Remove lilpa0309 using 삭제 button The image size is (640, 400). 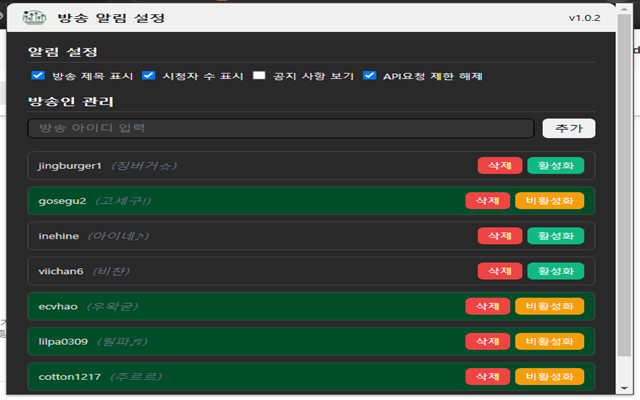tap(487, 342)
